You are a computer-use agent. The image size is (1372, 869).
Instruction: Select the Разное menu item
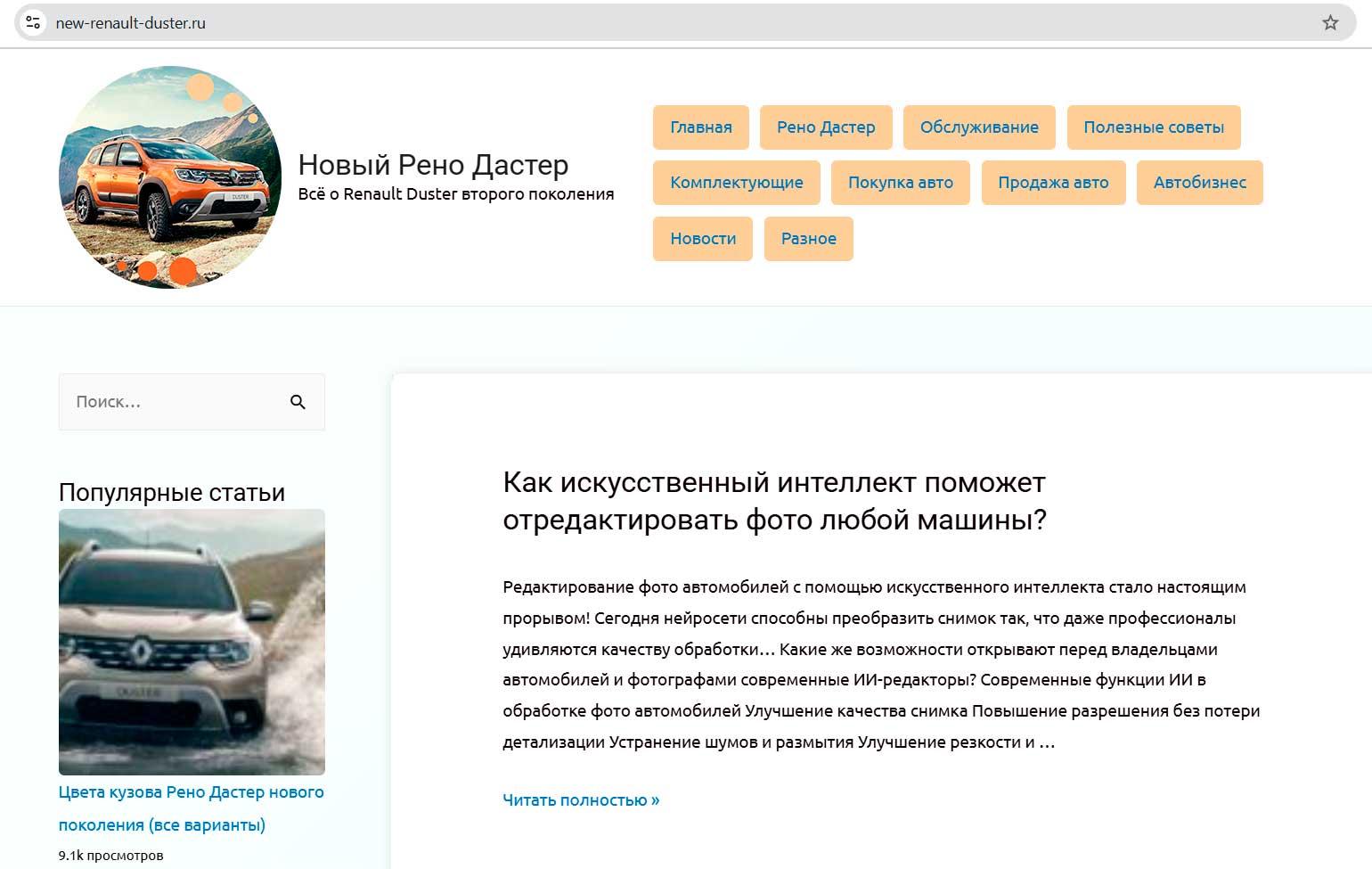[809, 239]
